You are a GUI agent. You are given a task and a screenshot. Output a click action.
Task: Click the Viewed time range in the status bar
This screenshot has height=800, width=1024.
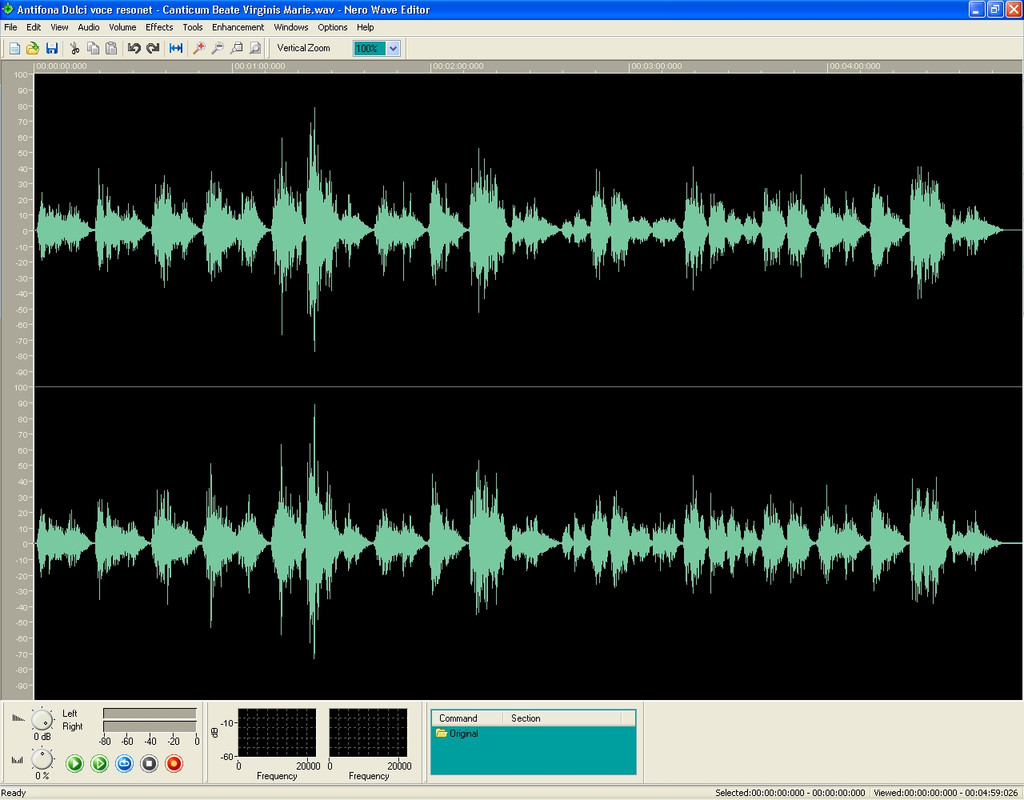[946, 793]
